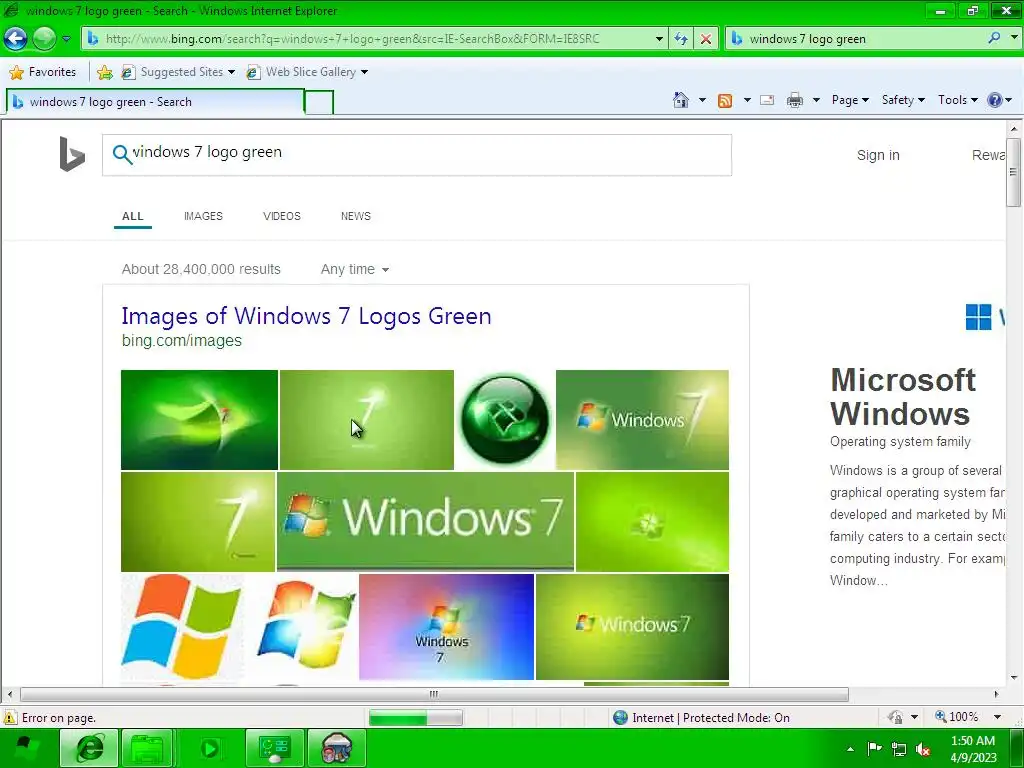Open first green swoosh wallpaper thumbnail
This screenshot has height=768, width=1024.
(x=199, y=420)
